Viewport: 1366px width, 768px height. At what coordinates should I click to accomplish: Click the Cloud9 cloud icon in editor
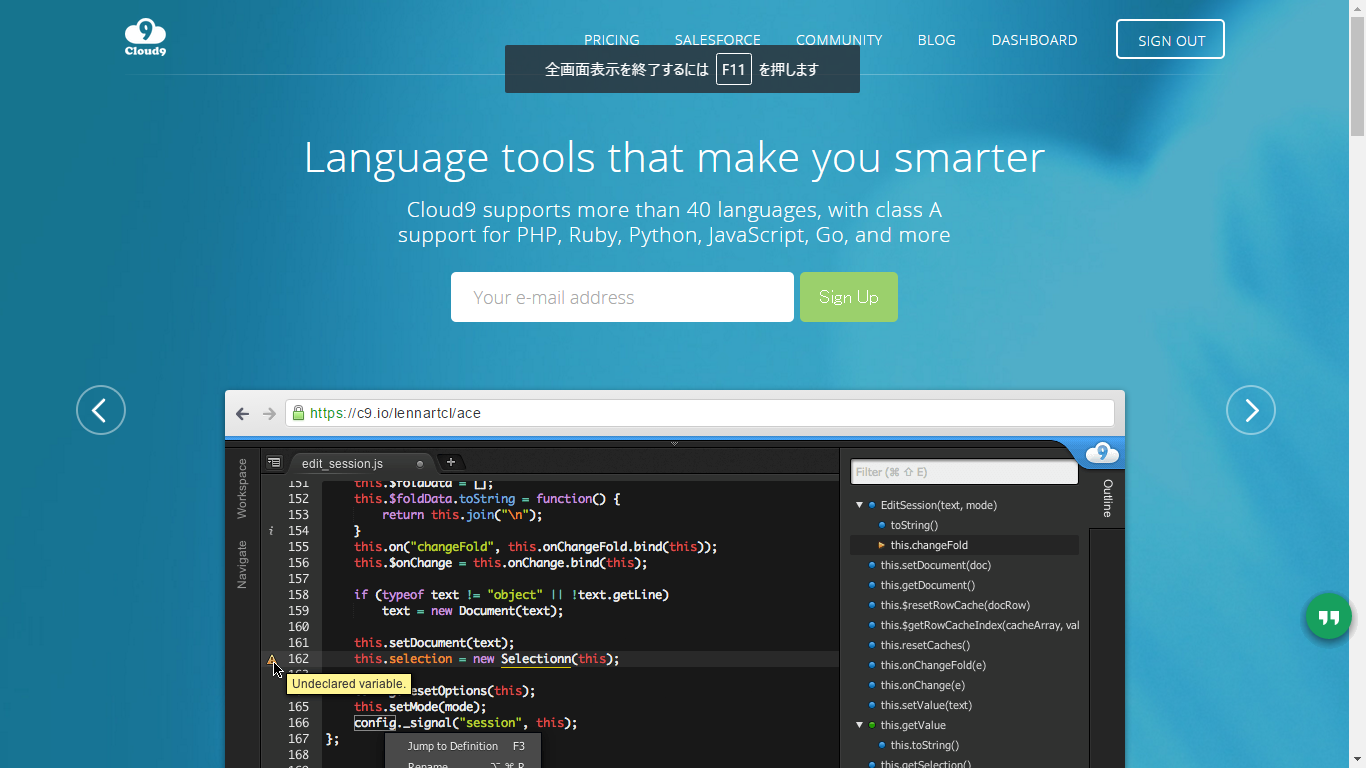[x=1102, y=453]
